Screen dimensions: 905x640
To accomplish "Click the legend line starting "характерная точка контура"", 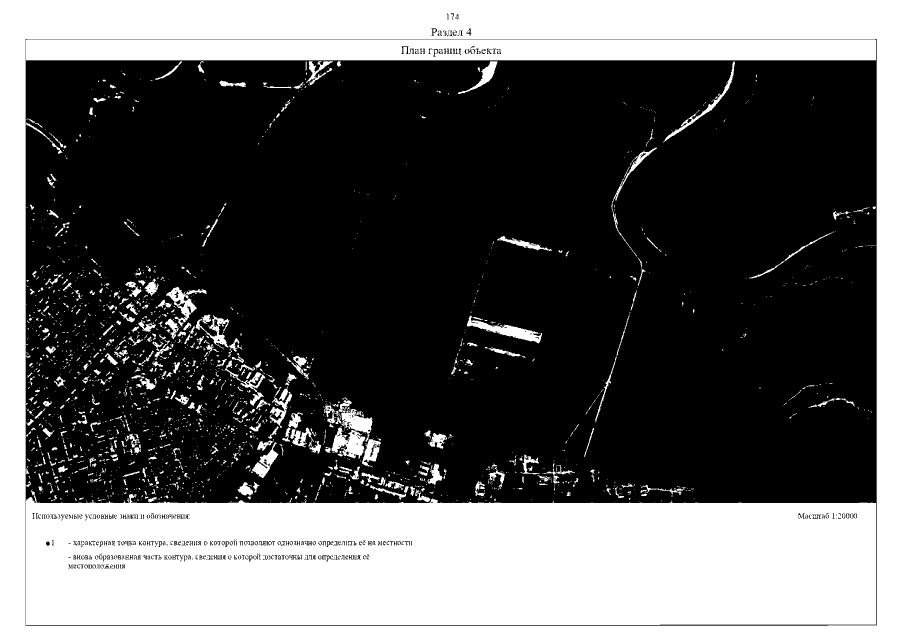I will click(x=240, y=542).
